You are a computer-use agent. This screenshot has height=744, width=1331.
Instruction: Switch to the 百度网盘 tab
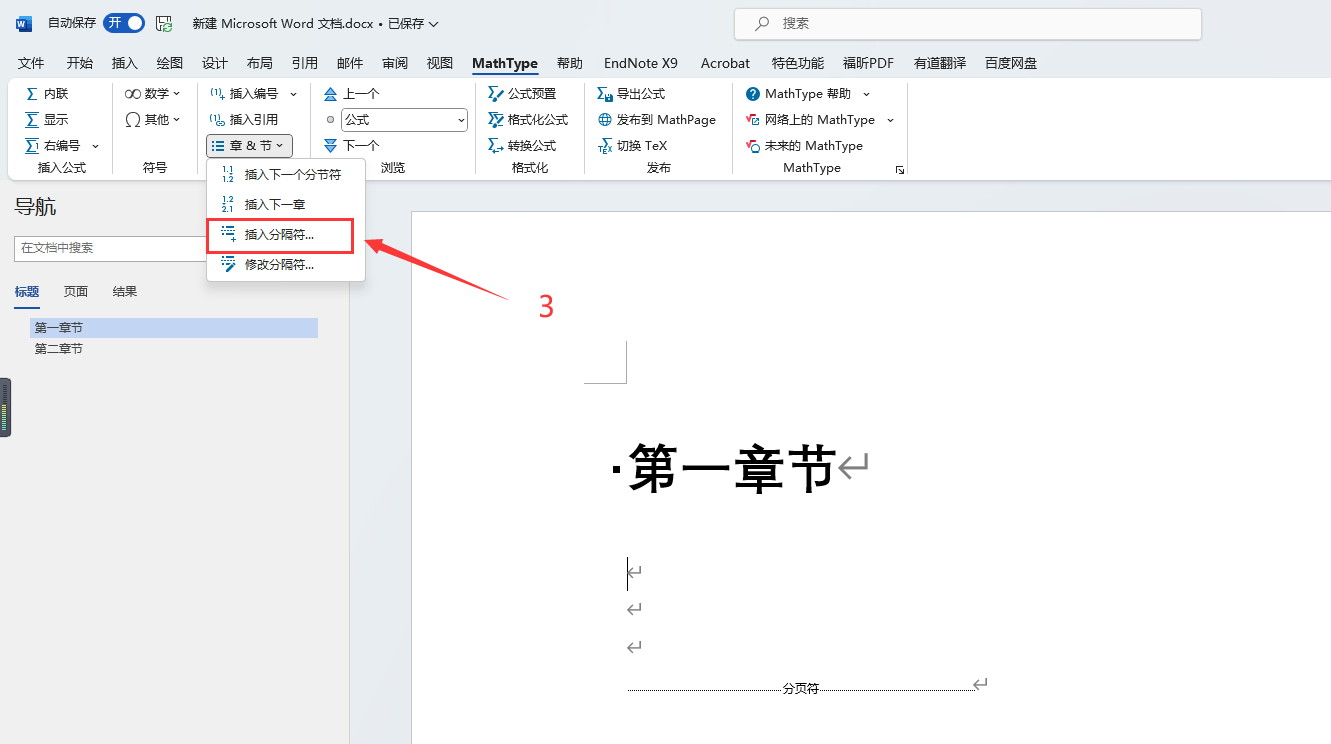1011,63
